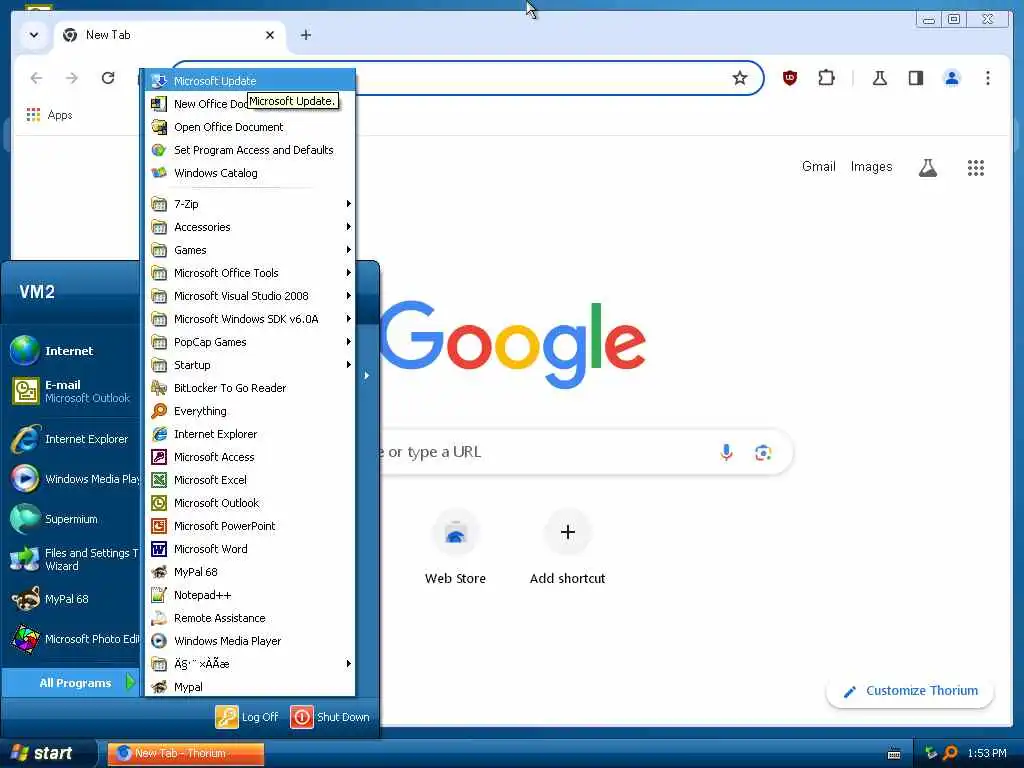Click the browser forward arrow
The image size is (1024, 768).
[x=72, y=78]
